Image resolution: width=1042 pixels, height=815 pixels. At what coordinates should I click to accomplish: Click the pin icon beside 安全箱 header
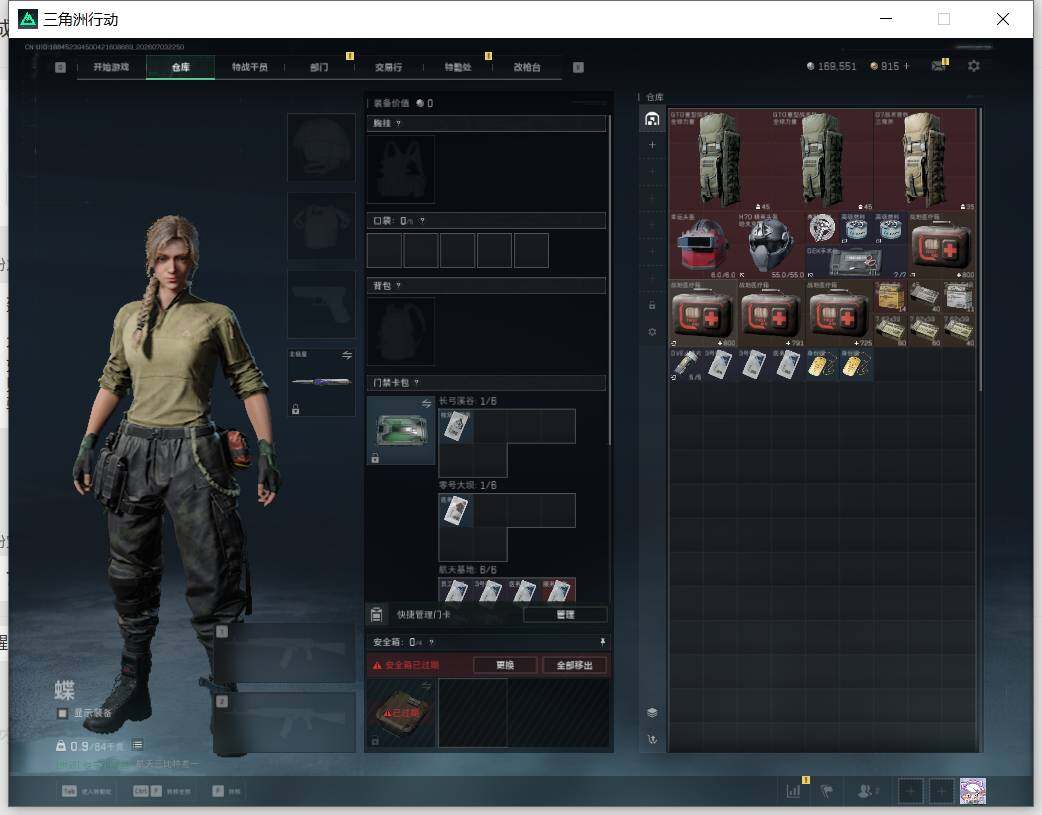point(602,641)
